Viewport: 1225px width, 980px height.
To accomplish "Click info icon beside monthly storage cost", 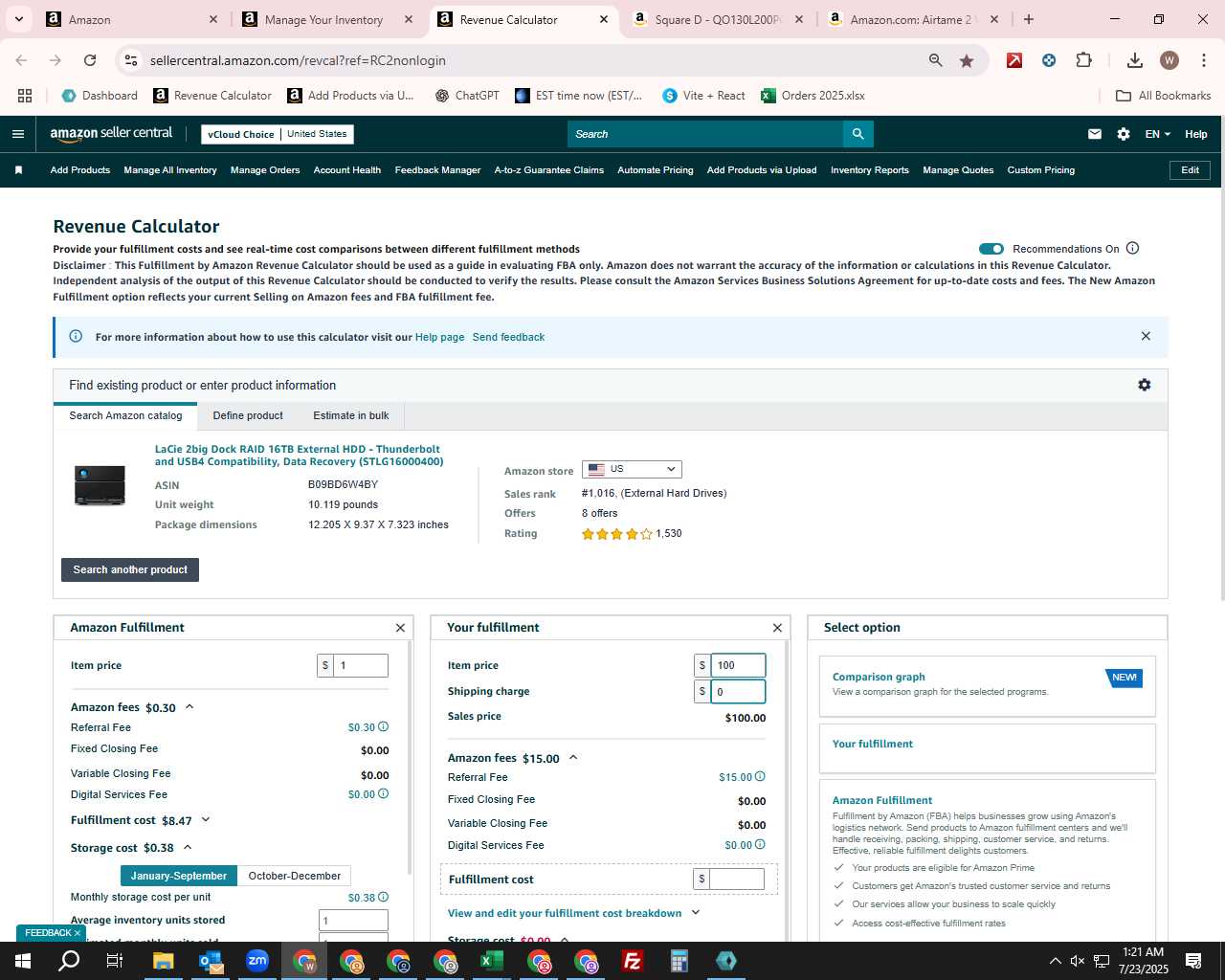I will pyautogui.click(x=383, y=898).
